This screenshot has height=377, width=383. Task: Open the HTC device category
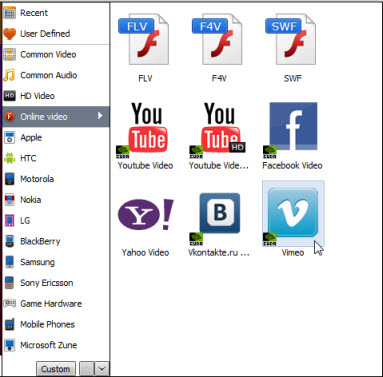pos(56,158)
